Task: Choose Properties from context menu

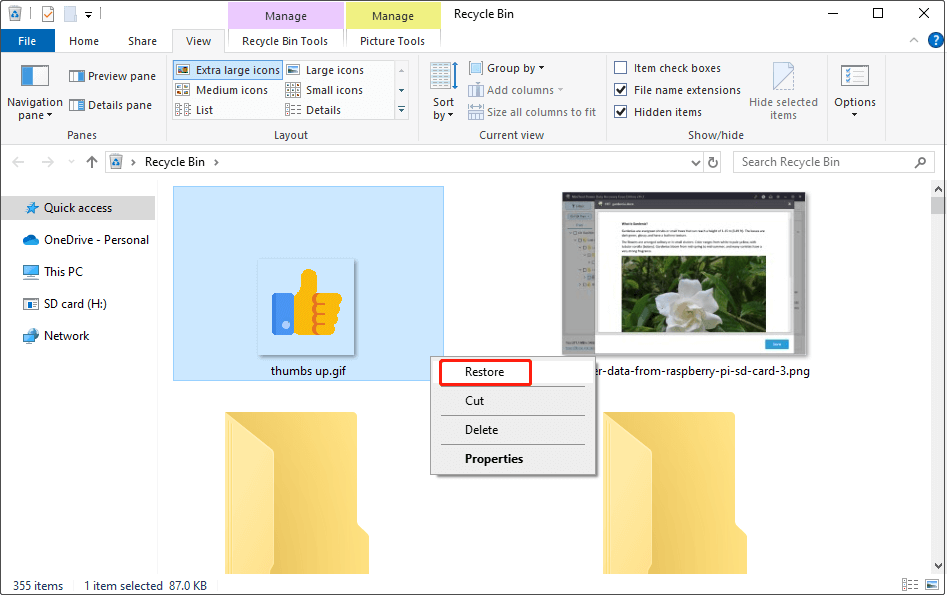Action: tap(513, 459)
